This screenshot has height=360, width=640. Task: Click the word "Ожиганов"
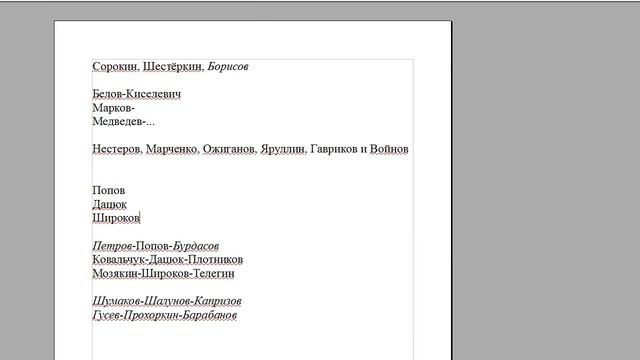click(229, 149)
